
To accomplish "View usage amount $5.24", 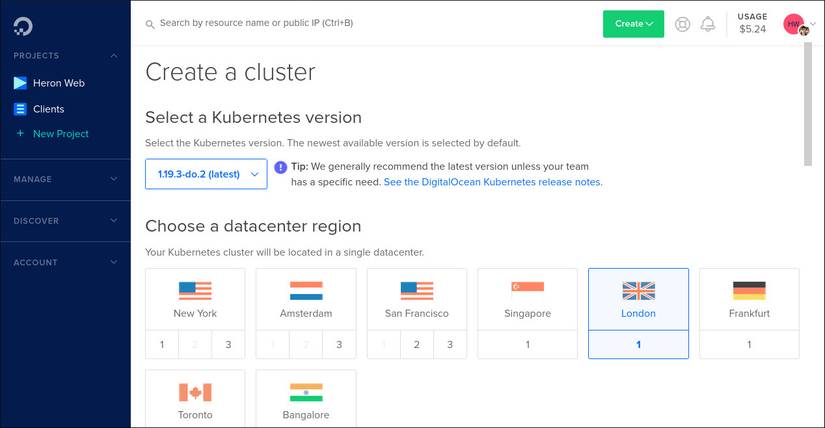I will point(752,29).
